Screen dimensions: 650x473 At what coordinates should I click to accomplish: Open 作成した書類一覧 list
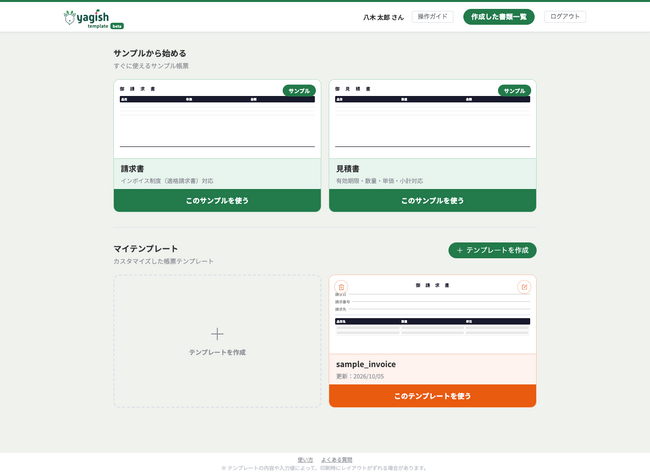tap(499, 17)
